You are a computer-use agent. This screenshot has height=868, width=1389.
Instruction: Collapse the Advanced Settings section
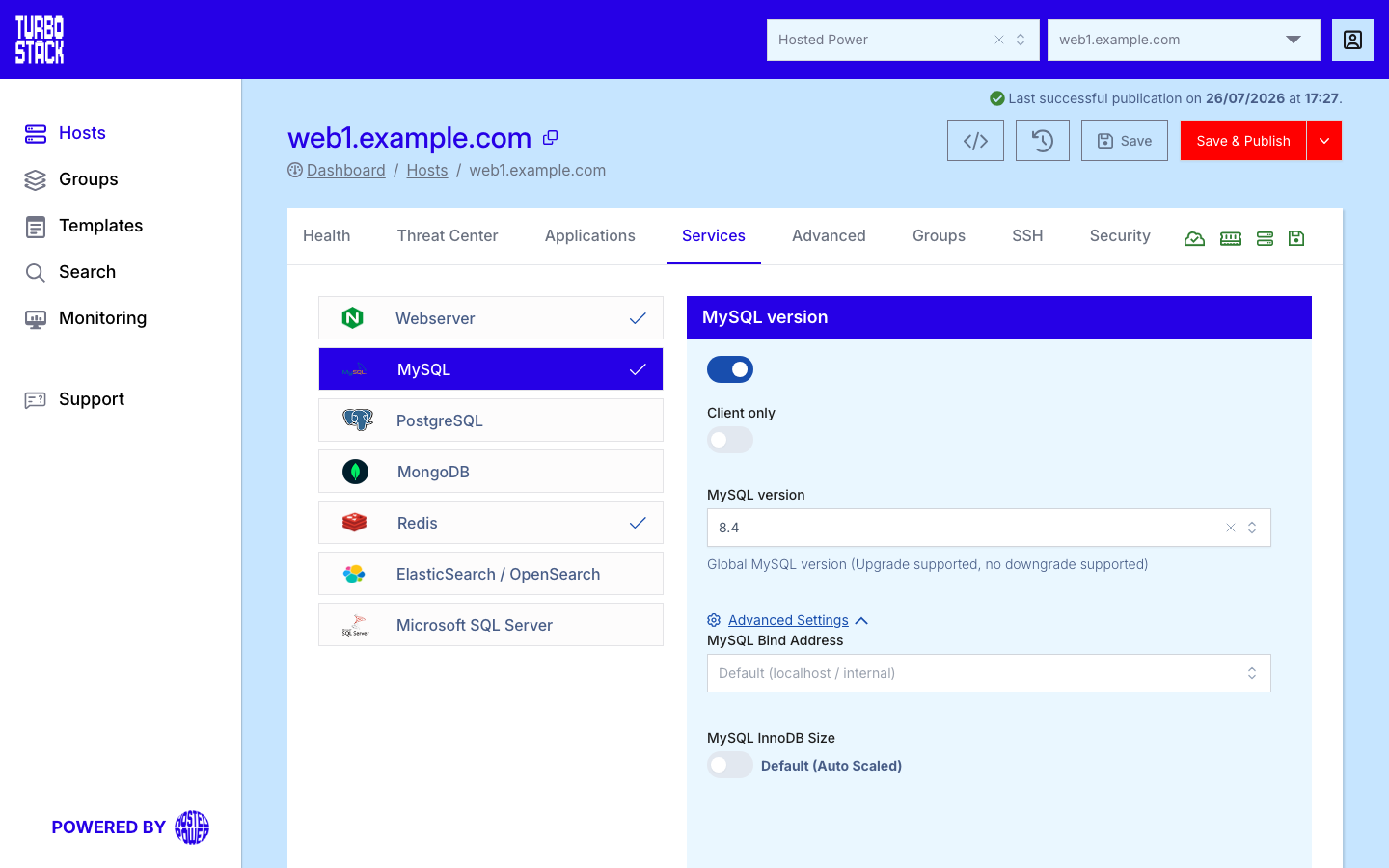pyautogui.click(x=789, y=620)
